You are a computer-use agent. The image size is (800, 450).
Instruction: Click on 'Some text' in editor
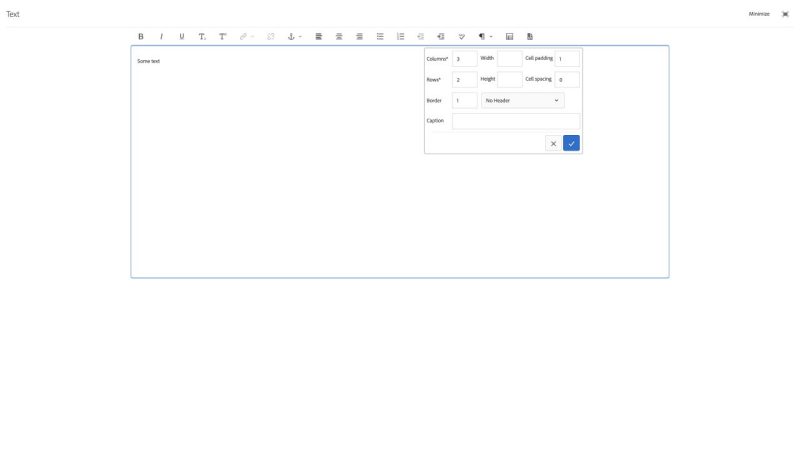point(148,61)
